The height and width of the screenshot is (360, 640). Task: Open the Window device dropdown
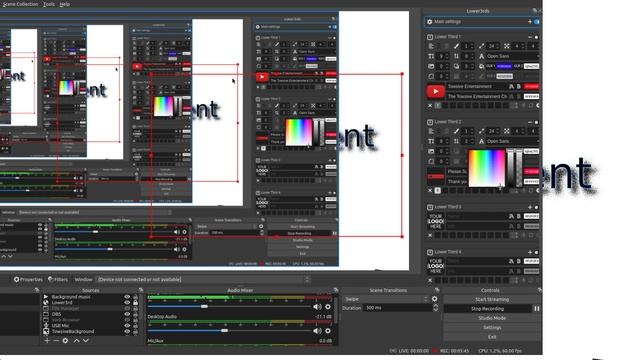click(x=203, y=280)
